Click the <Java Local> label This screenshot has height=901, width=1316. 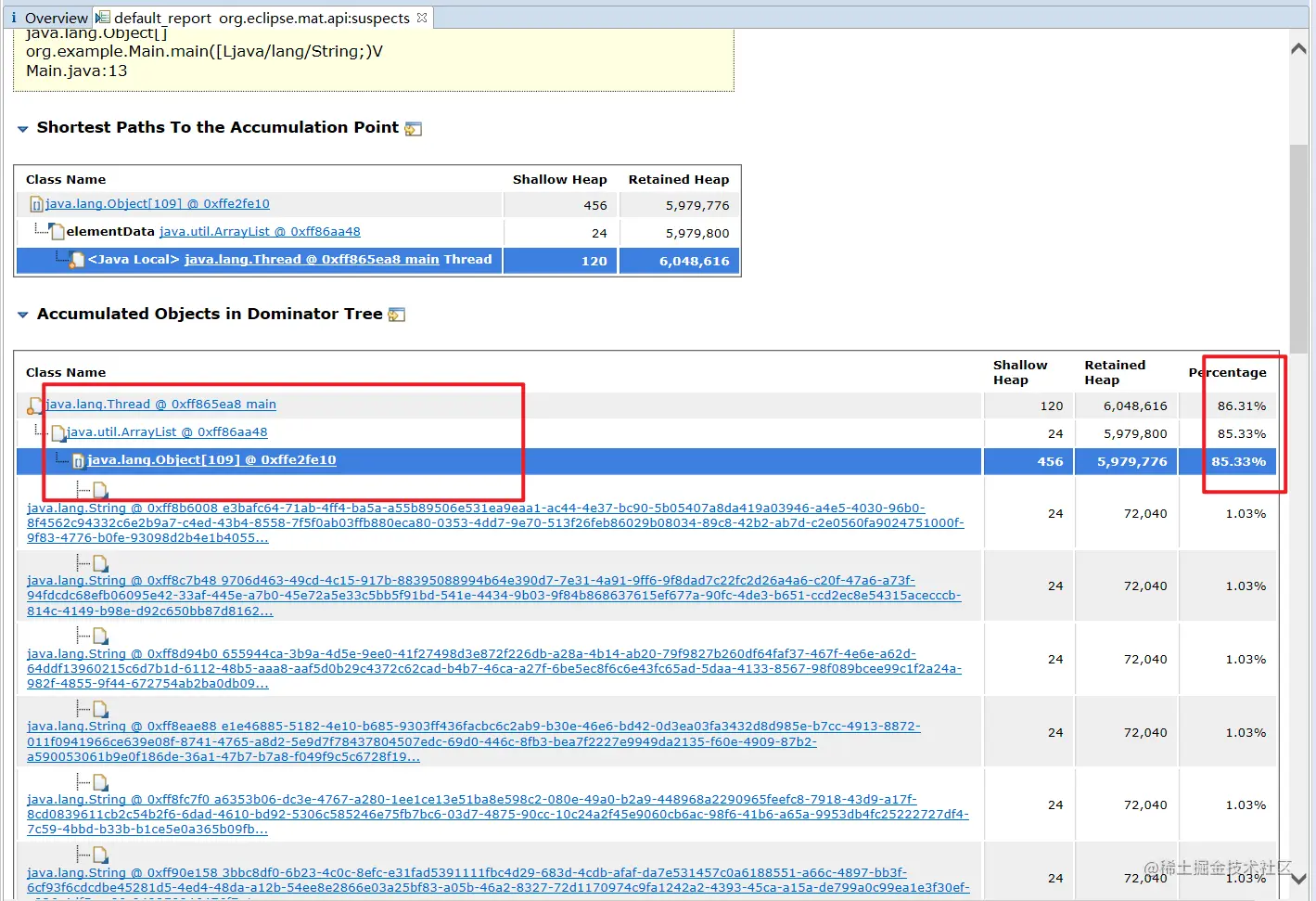point(134,260)
